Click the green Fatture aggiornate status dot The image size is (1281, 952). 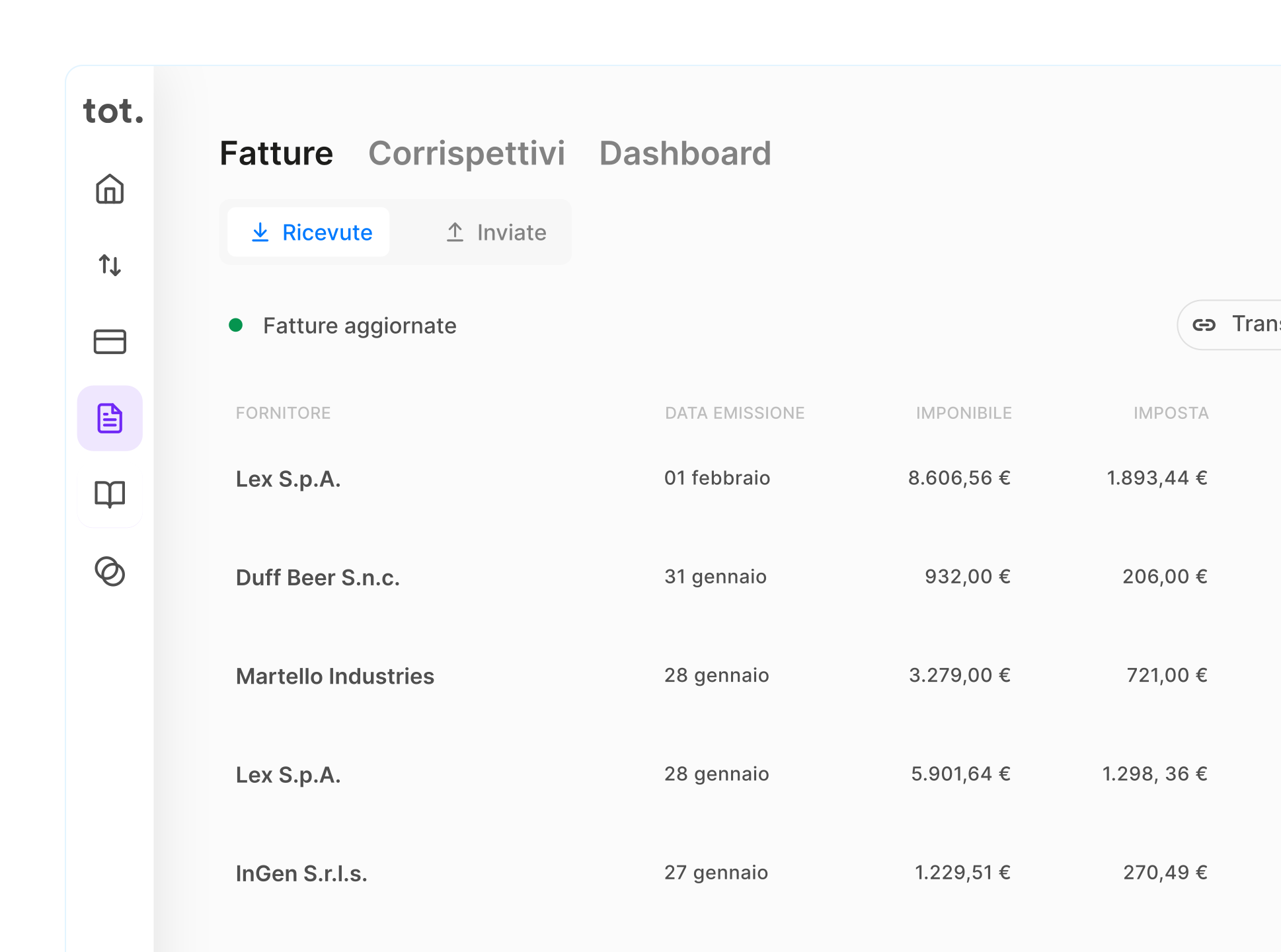click(x=236, y=325)
